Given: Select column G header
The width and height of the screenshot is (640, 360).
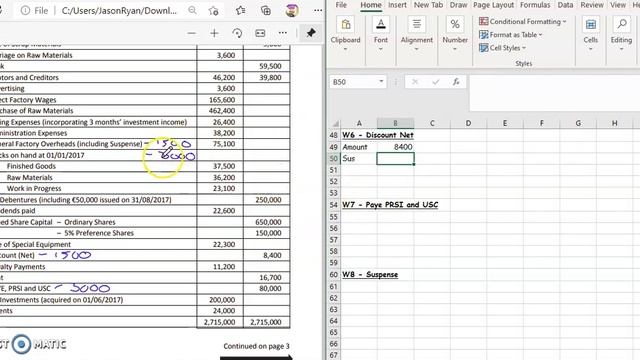Looking at the screenshot, I should tap(578, 123).
